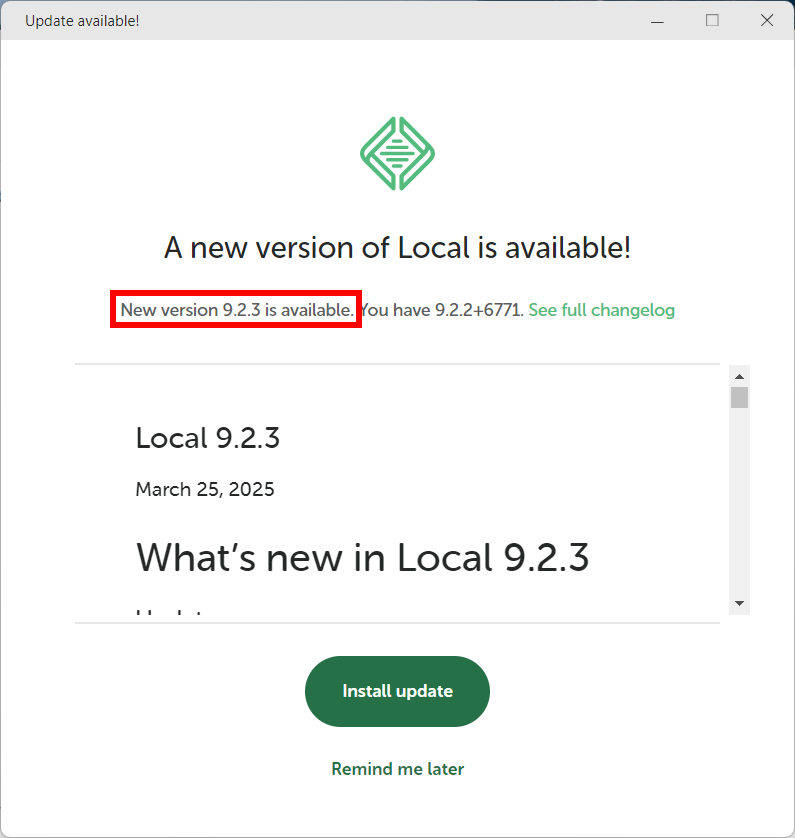The height and width of the screenshot is (838, 795).
Task: Click 'What's new in Local 9.2.3' heading
Action: coord(362,557)
